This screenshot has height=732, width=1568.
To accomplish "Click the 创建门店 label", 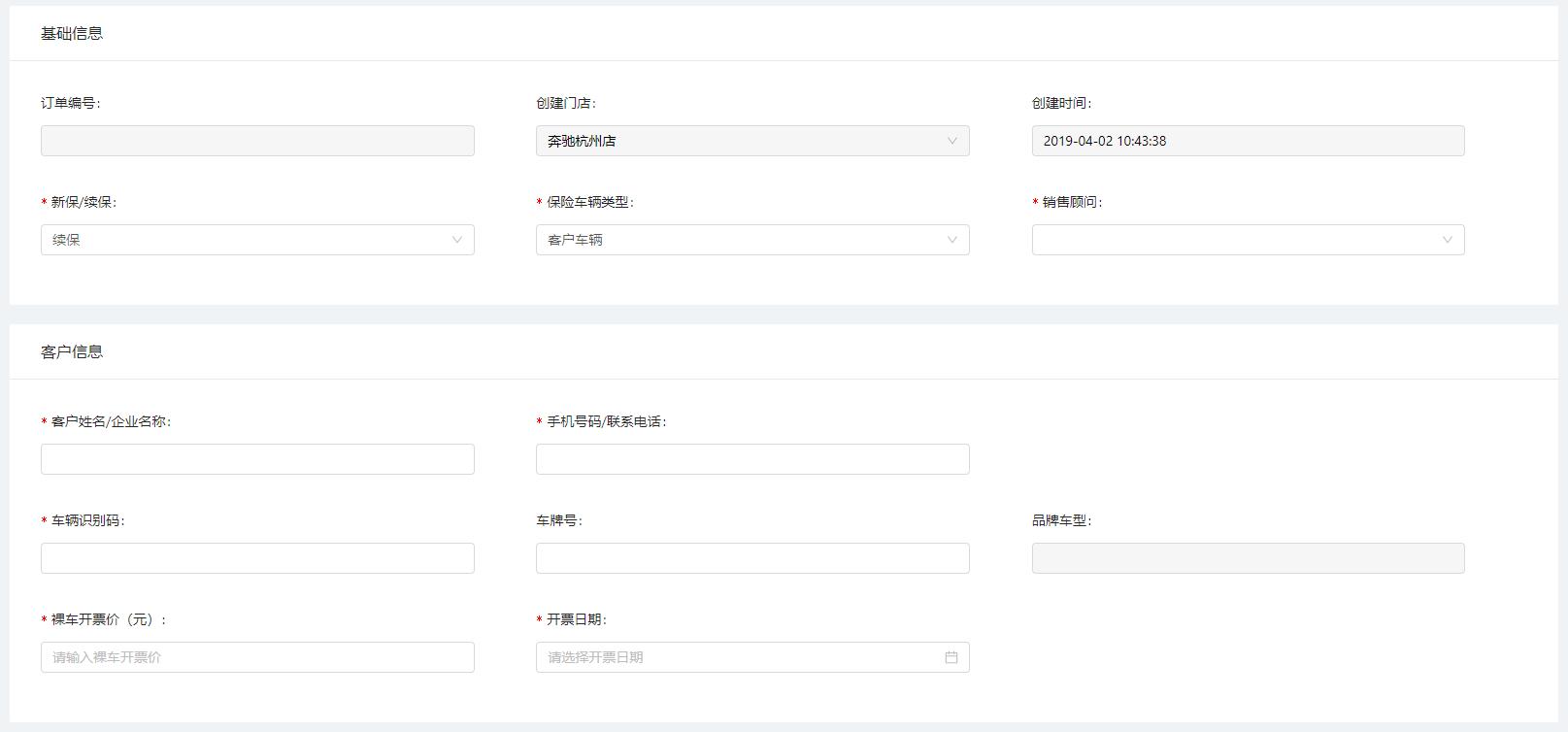I will tap(566, 103).
